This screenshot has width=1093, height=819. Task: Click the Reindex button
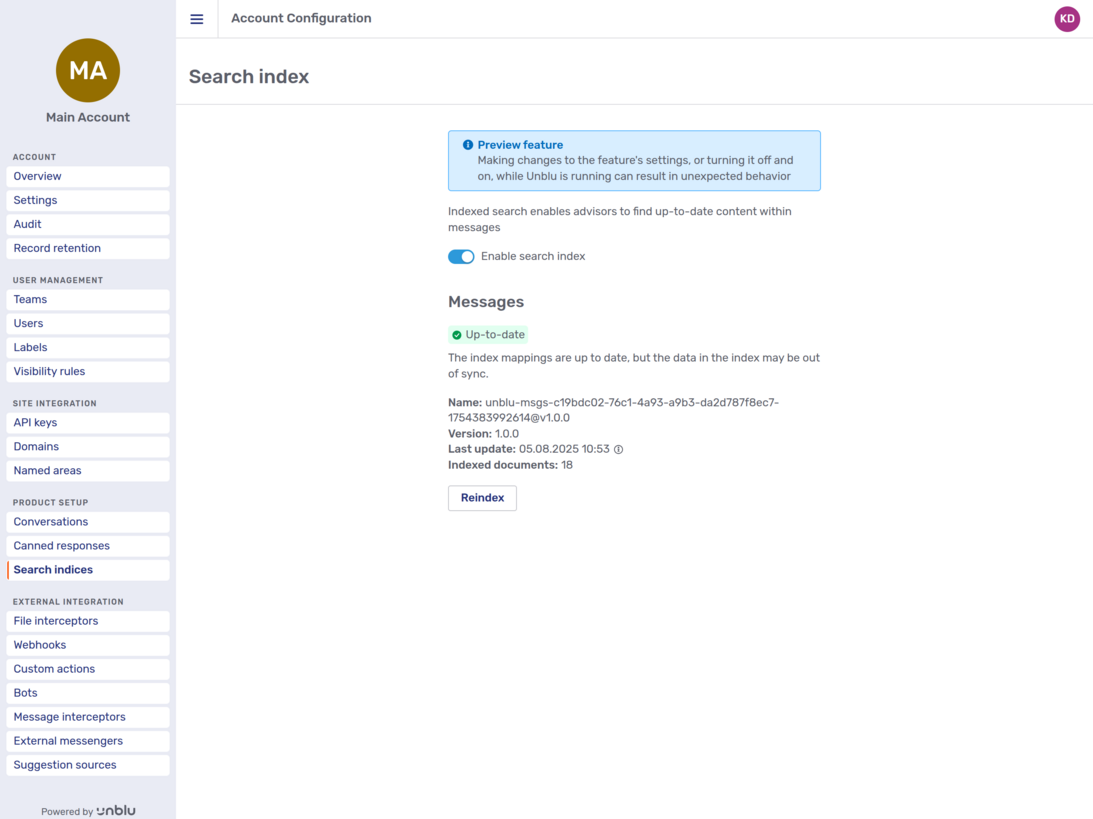tap(482, 497)
